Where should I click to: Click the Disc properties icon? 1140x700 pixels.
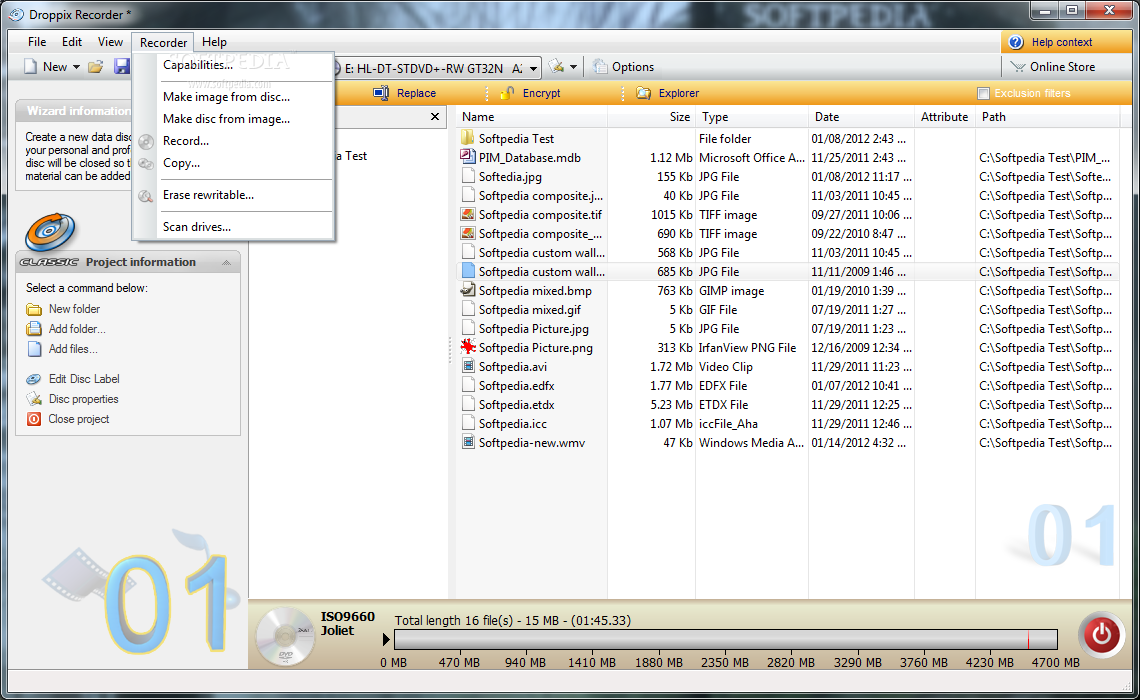pos(34,399)
